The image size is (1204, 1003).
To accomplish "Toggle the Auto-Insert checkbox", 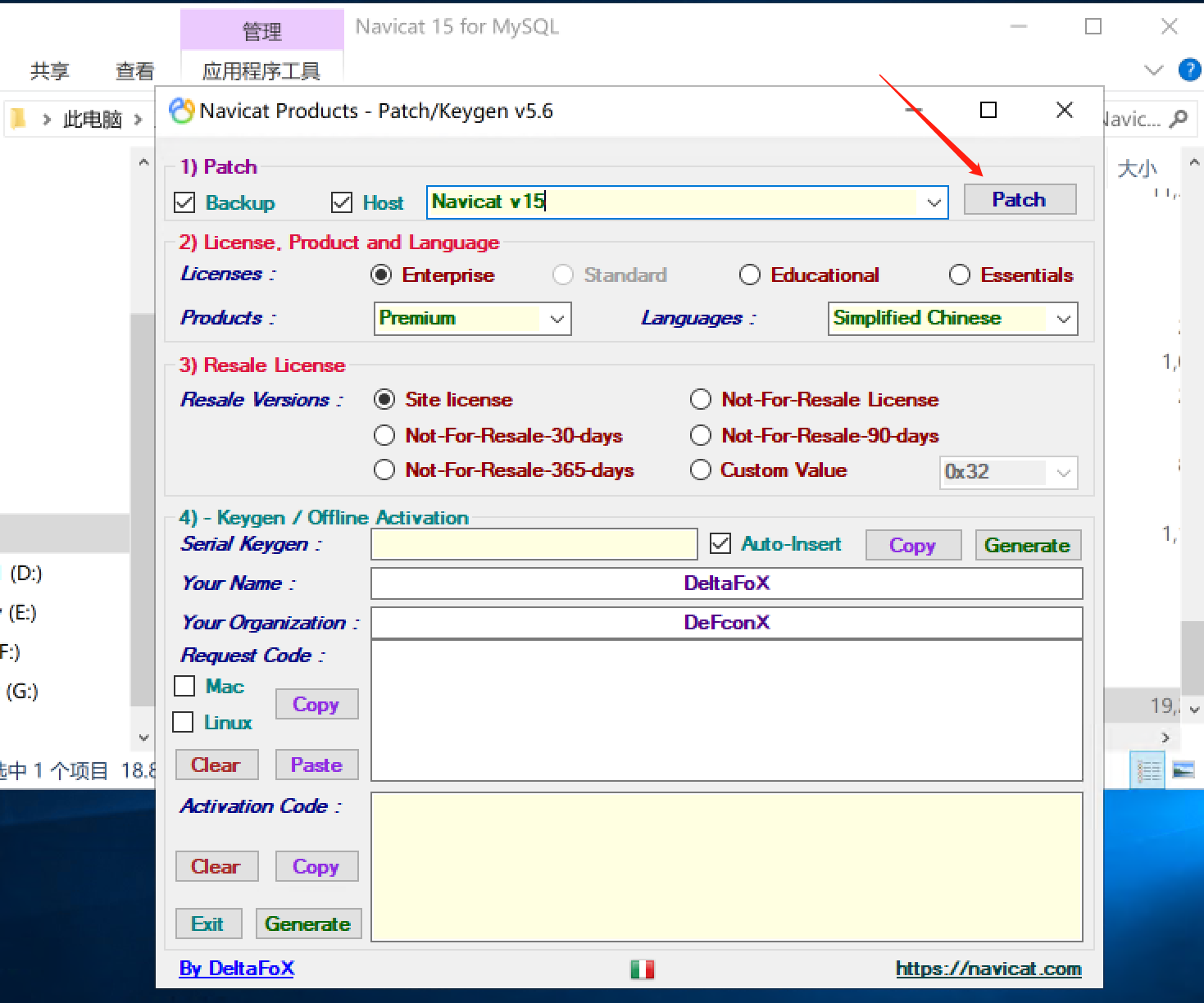I will (x=720, y=543).
